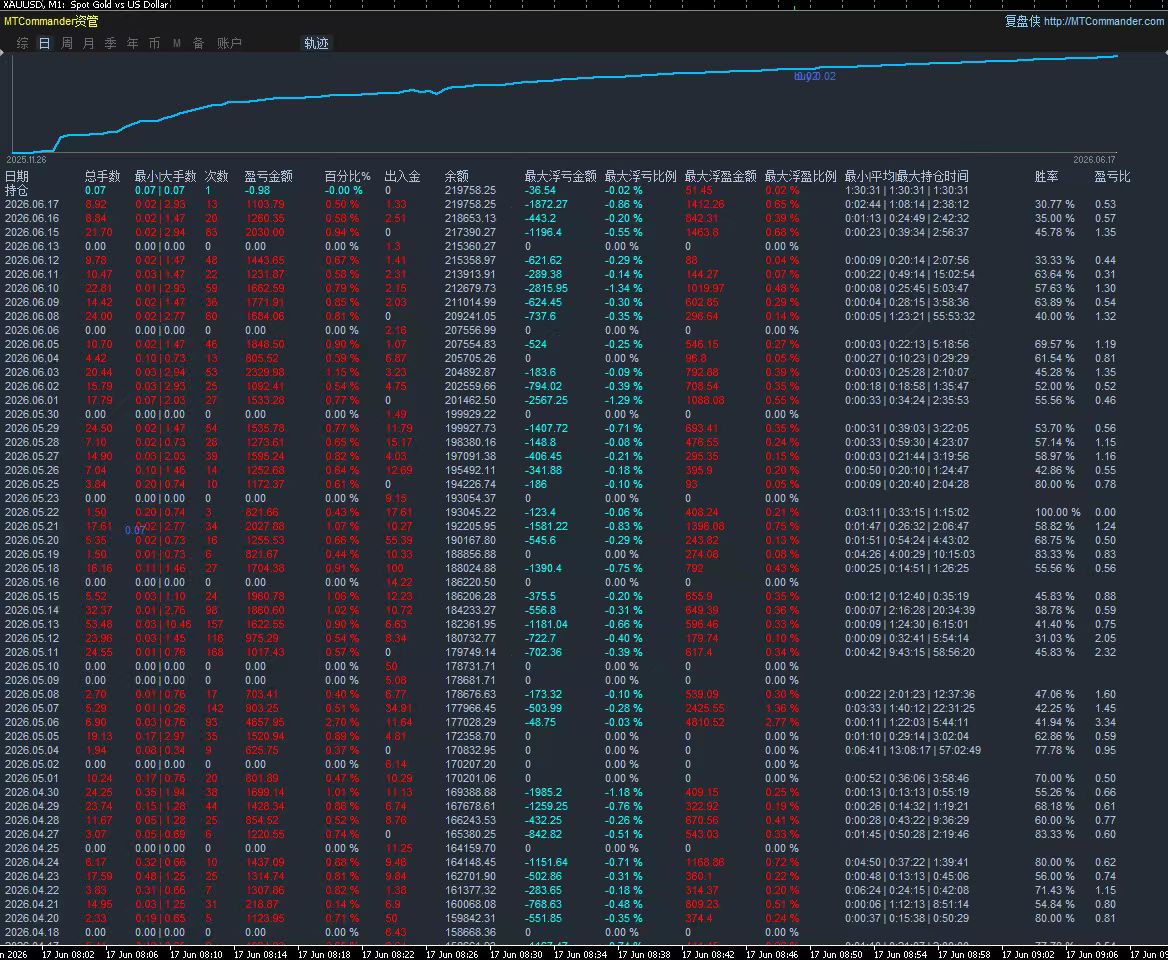The width and height of the screenshot is (1168, 960).
Task: Click the 百分比% column header
Action: tap(347, 177)
